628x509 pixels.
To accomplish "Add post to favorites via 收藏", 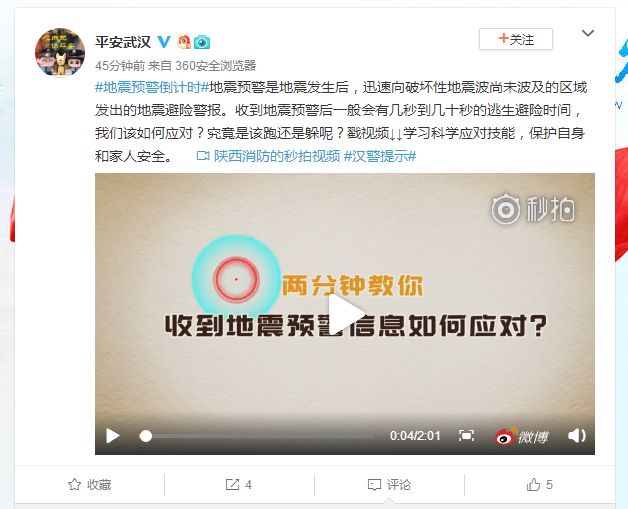I will pos(90,485).
